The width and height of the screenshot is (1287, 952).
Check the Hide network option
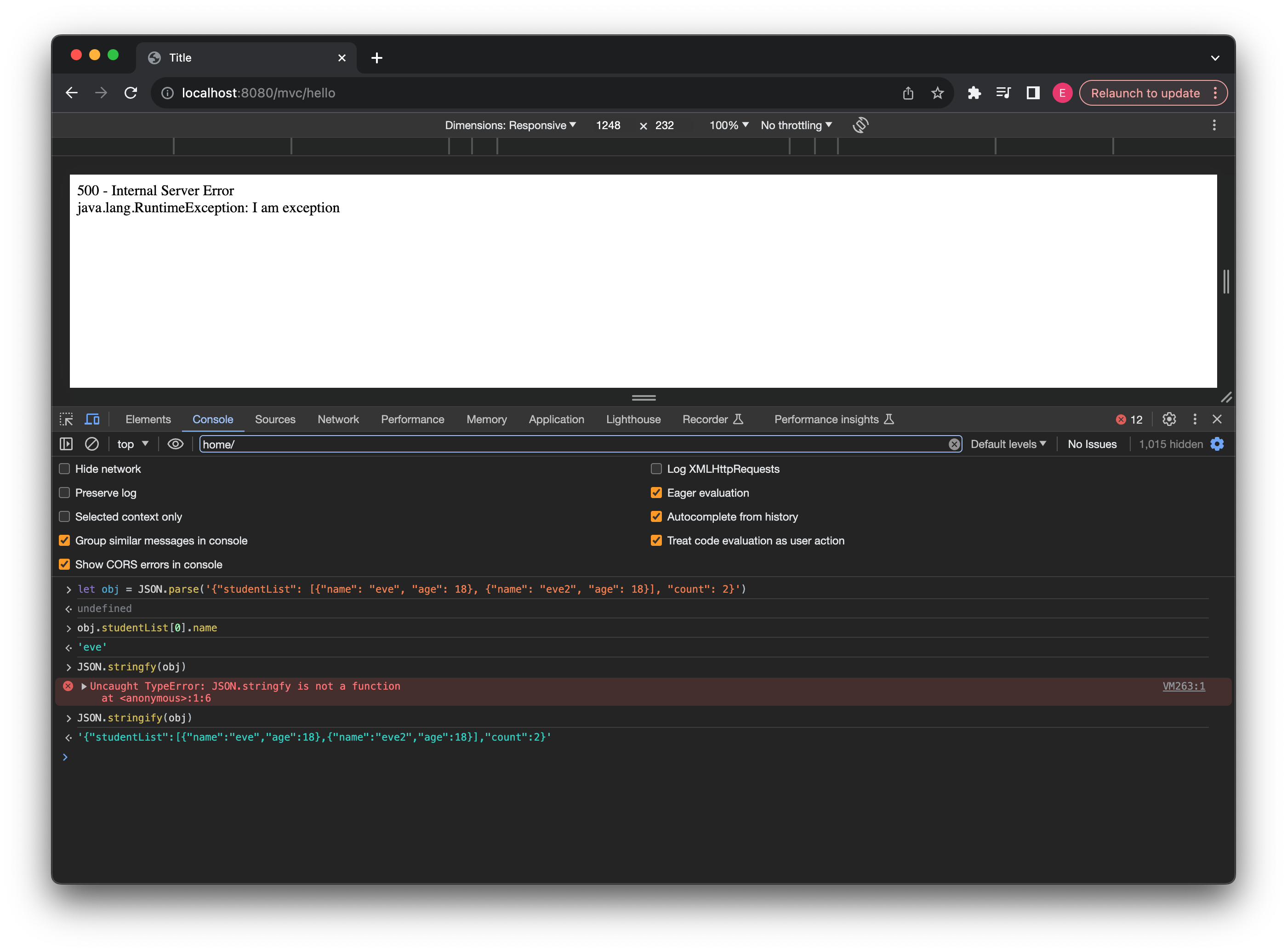coord(64,469)
